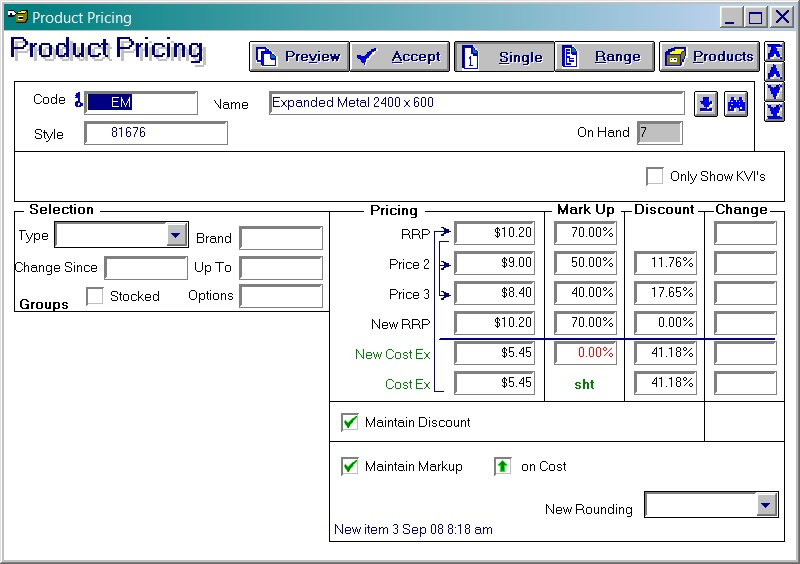Uncheck Maintain Discount
Image resolution: width=800 pixels, height=564 pixels.
(350, 422)
